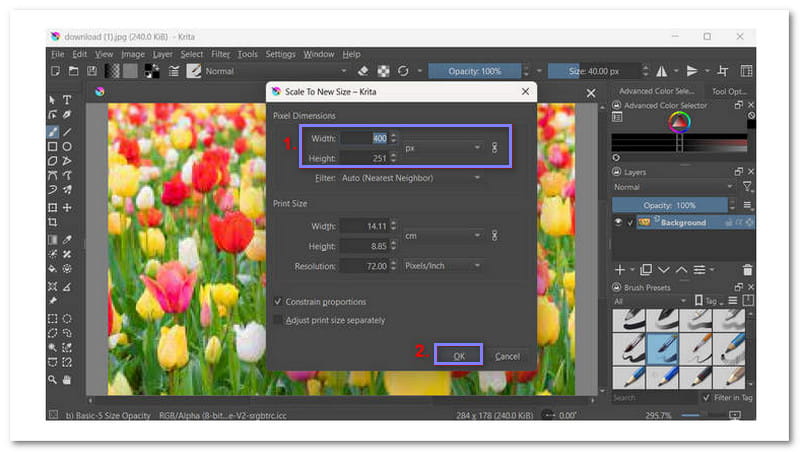Click the Pan hand tool

(x=67, y=380)
